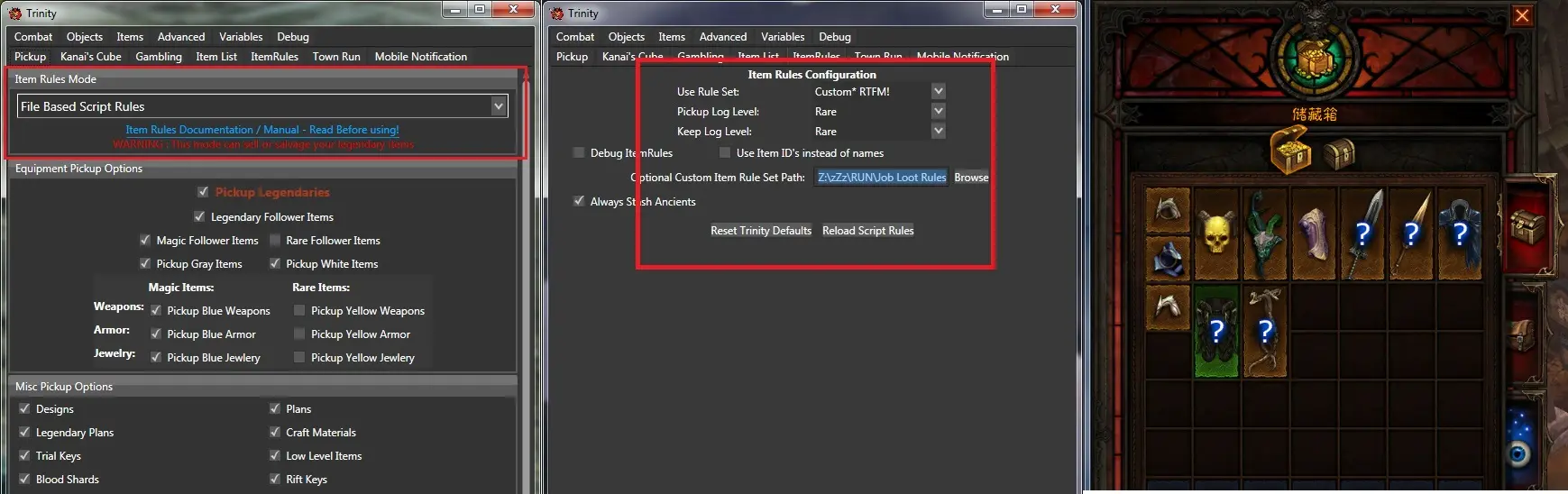Disable Craft Materials pickup

coord(275,432)
